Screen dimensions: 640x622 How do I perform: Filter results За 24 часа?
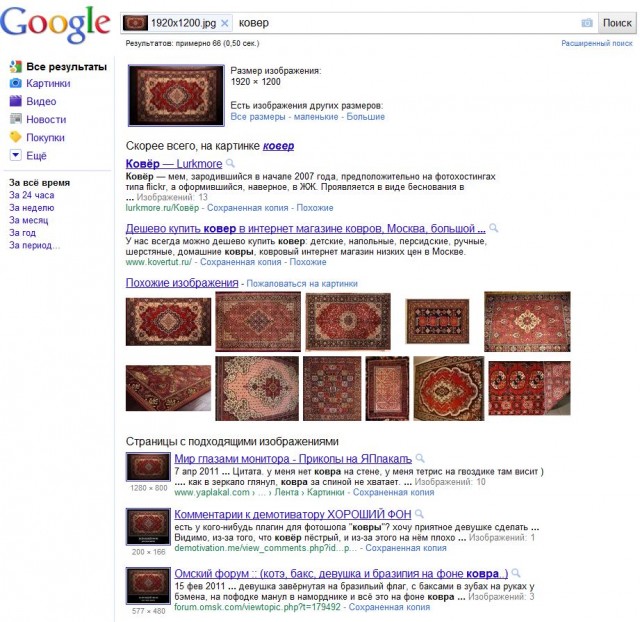(x=32, y=195)
